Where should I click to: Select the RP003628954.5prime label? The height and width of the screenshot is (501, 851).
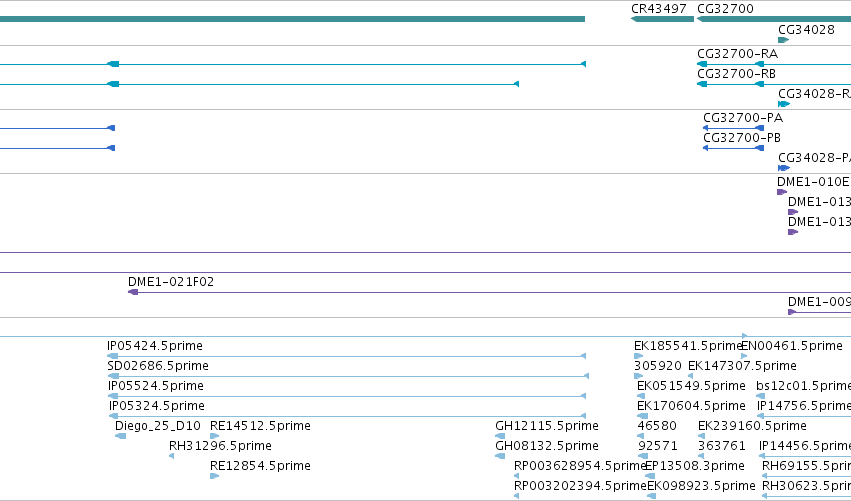click(x=580, y=466)
